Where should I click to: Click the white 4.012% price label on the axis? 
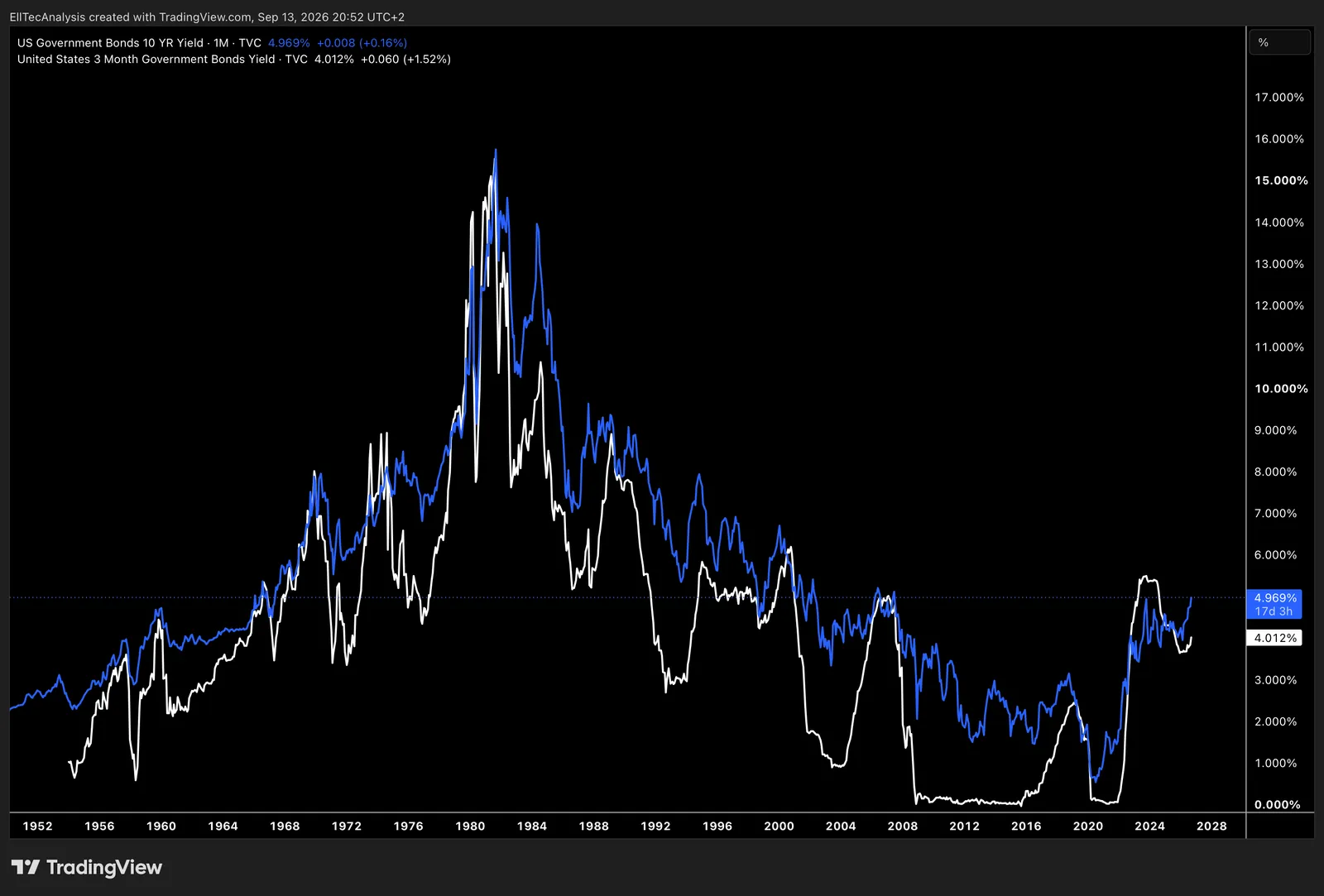pyautogui.click(x=1275, y=638)
